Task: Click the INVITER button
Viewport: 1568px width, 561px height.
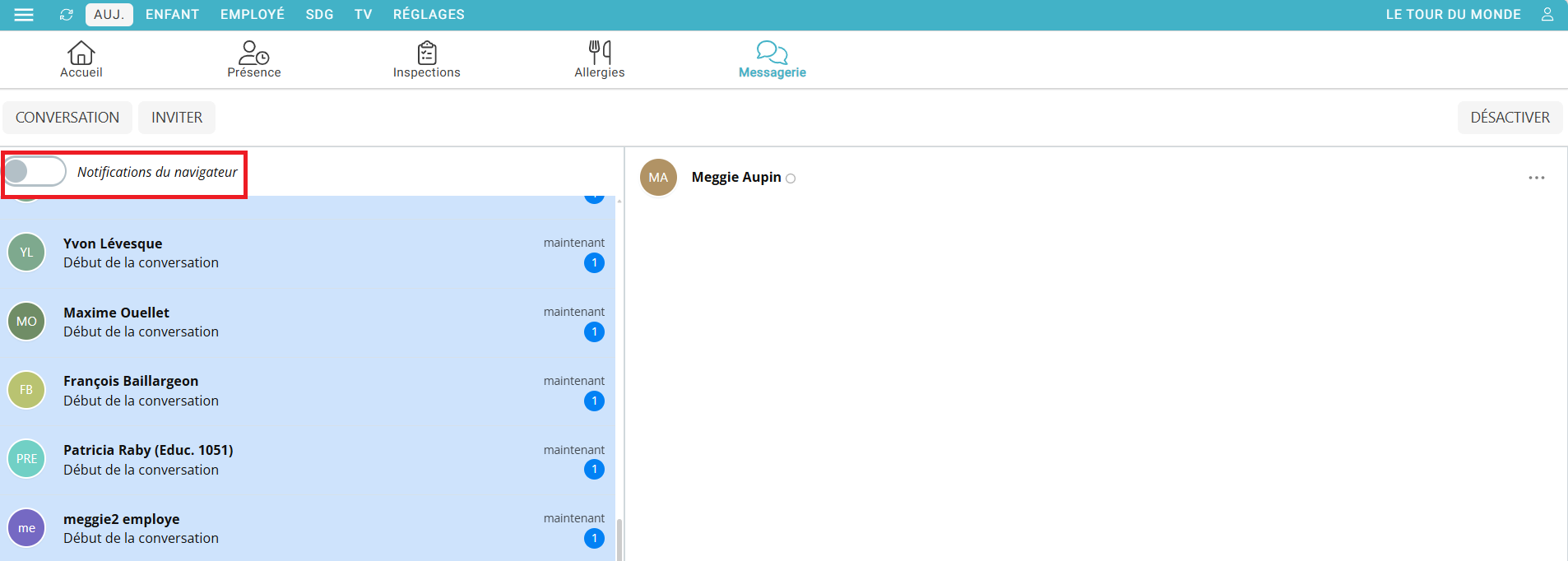Action: click(177, 118)
